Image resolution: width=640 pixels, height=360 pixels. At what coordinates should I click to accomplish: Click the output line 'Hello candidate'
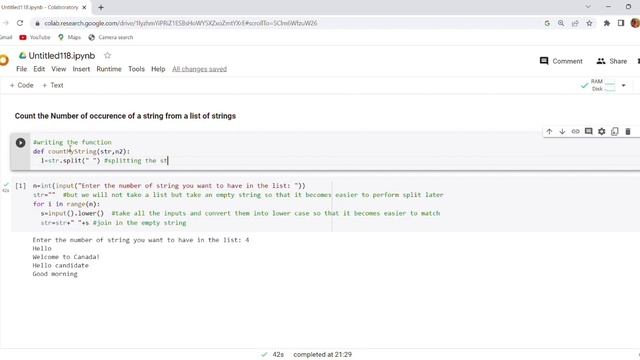point(60,265)
